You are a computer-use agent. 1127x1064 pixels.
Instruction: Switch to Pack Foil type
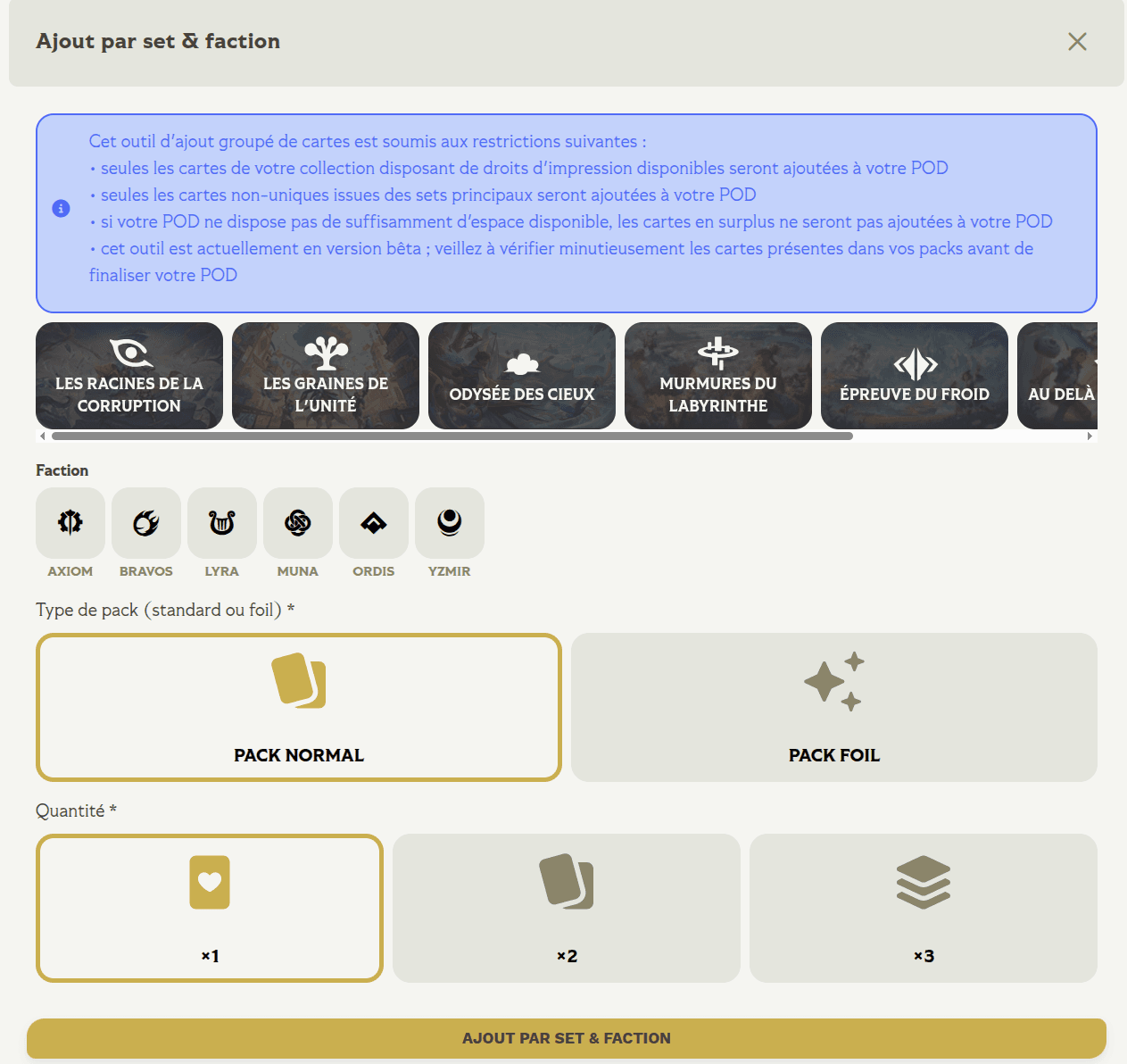click(833, 707)
